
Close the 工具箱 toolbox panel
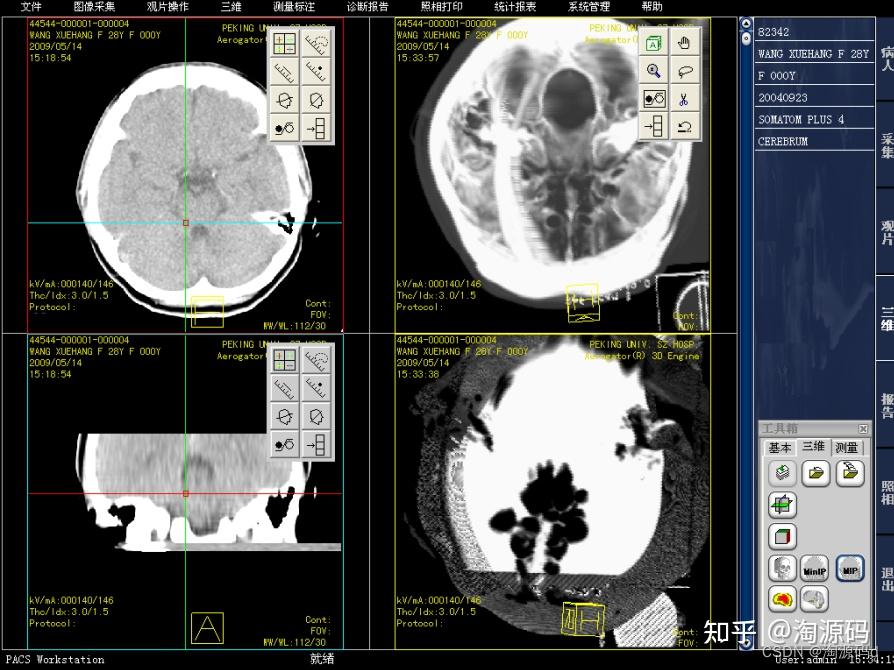(863, 428)
